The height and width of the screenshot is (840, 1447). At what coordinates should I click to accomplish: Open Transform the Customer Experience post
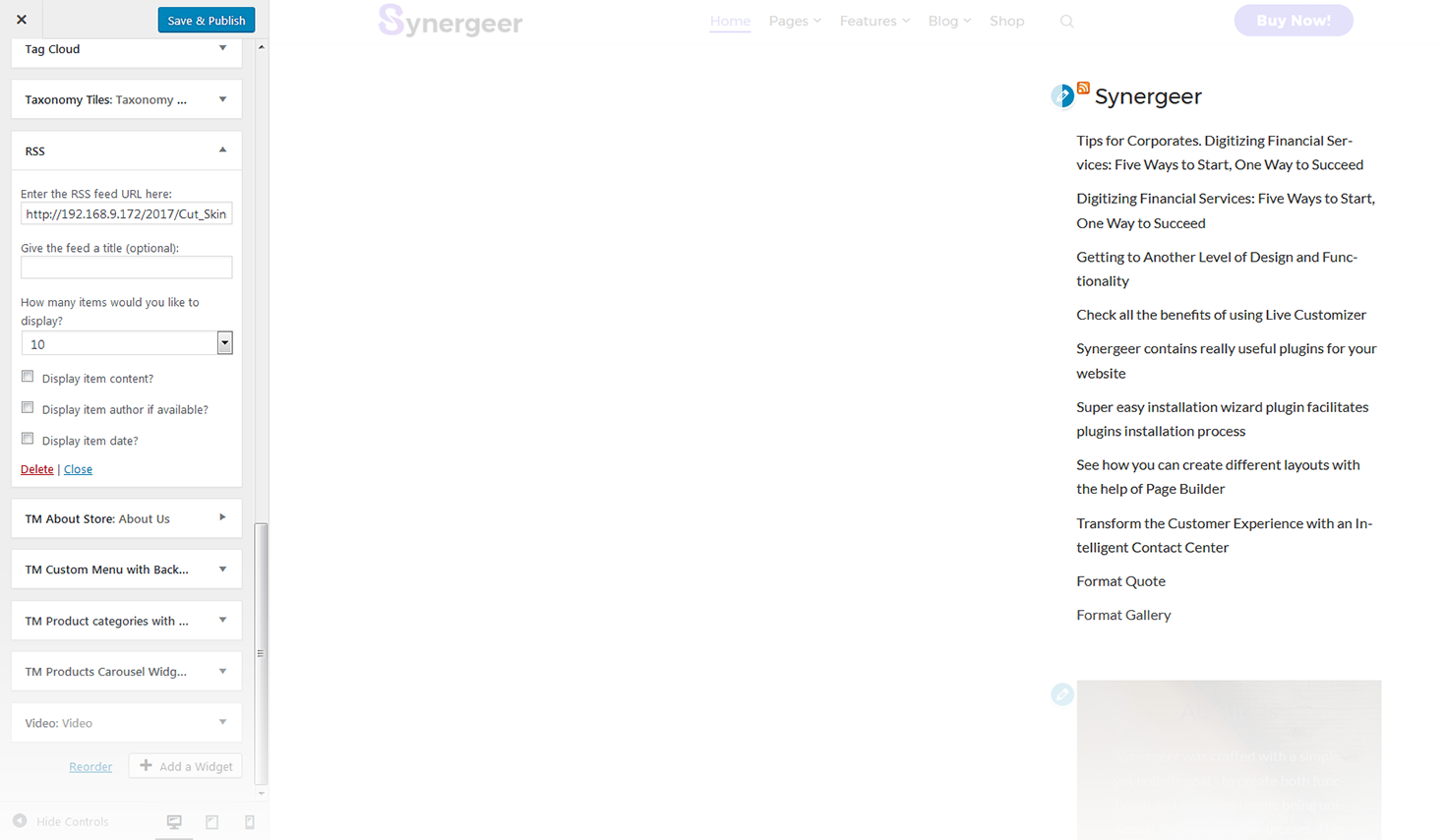[x=1225, y=535]
